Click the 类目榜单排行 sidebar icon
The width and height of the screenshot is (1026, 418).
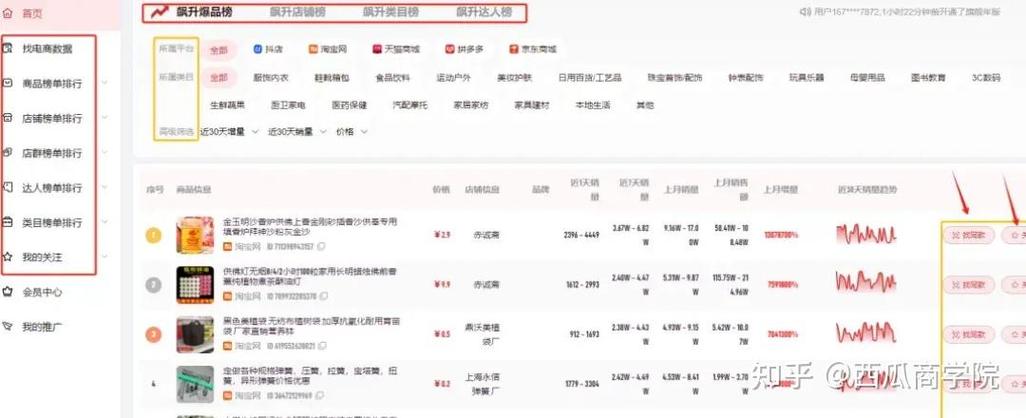[7, 222]
